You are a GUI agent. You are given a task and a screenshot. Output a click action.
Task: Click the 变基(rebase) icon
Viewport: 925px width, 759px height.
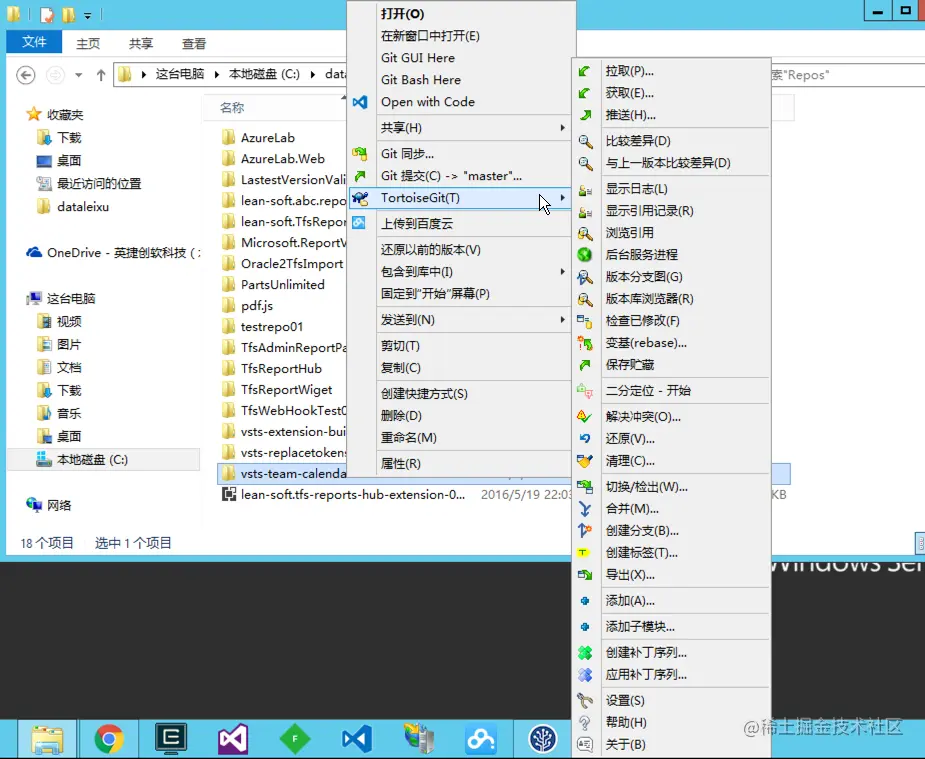pos(585,343)
